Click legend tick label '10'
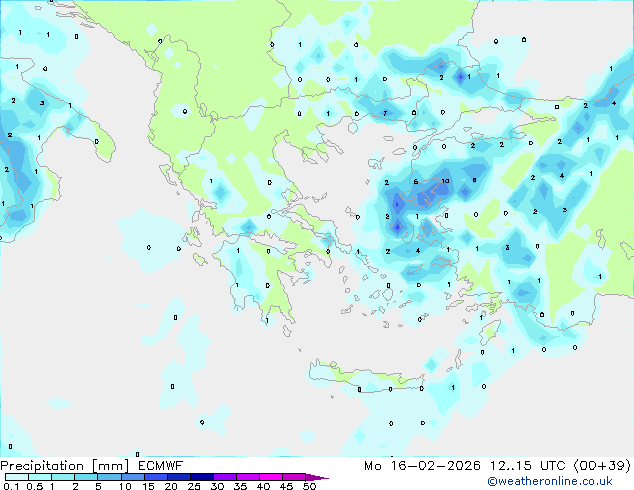Image resolution: width=634 pixels, height=490 pixels. [x=125, y=486]
